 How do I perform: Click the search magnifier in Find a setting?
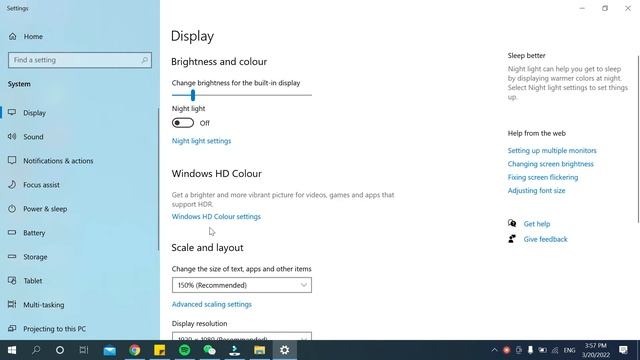[144, 60]
